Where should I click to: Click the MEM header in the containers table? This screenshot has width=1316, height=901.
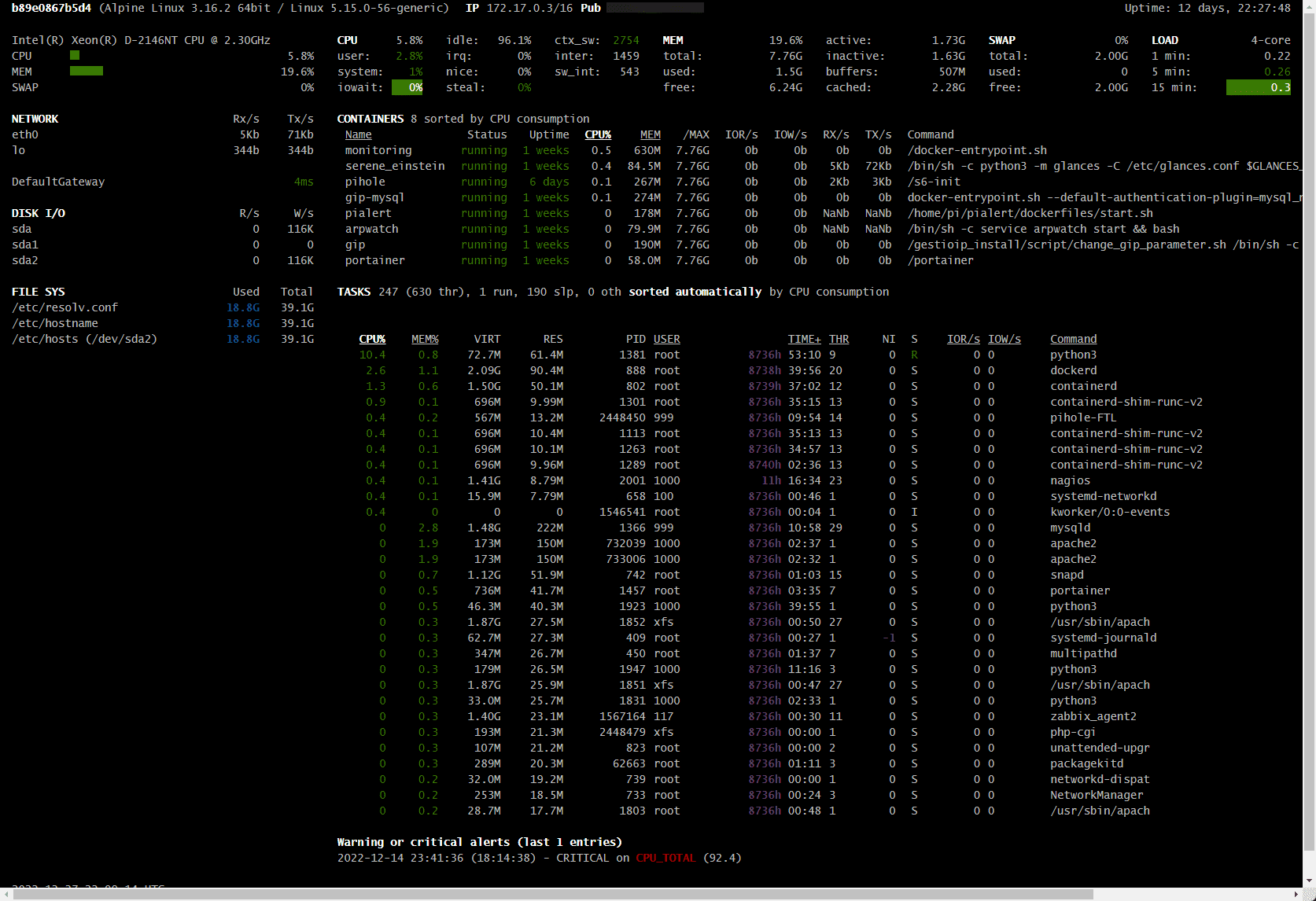click(x=650, y=134)
